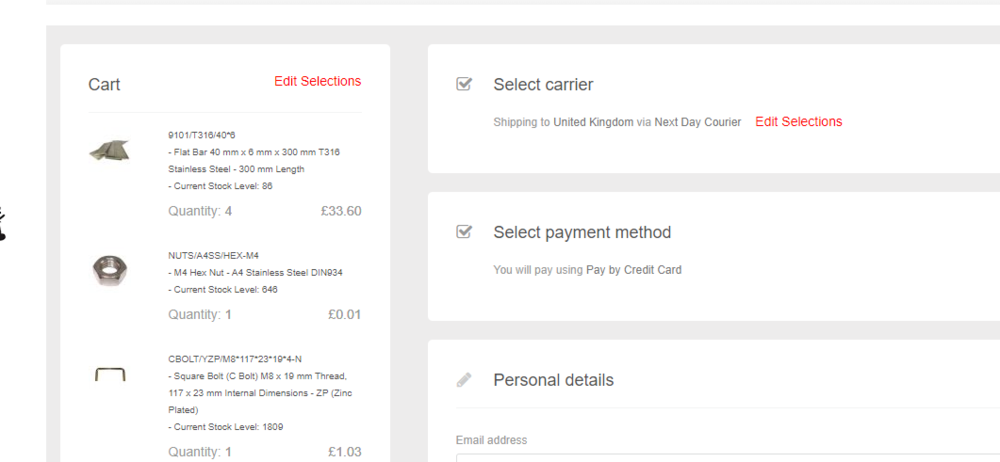The height and width of the screenshot is (462, 1000).
Task: Open the Square C Bolt product image
Action: pos(109,375)
